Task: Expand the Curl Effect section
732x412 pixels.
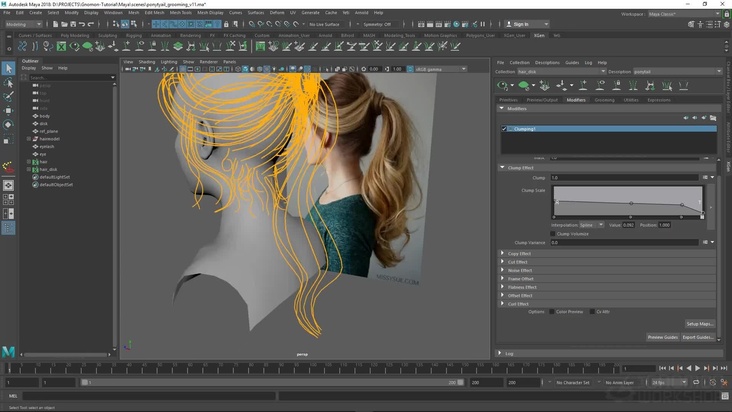Action: click(x=503, y=304)
